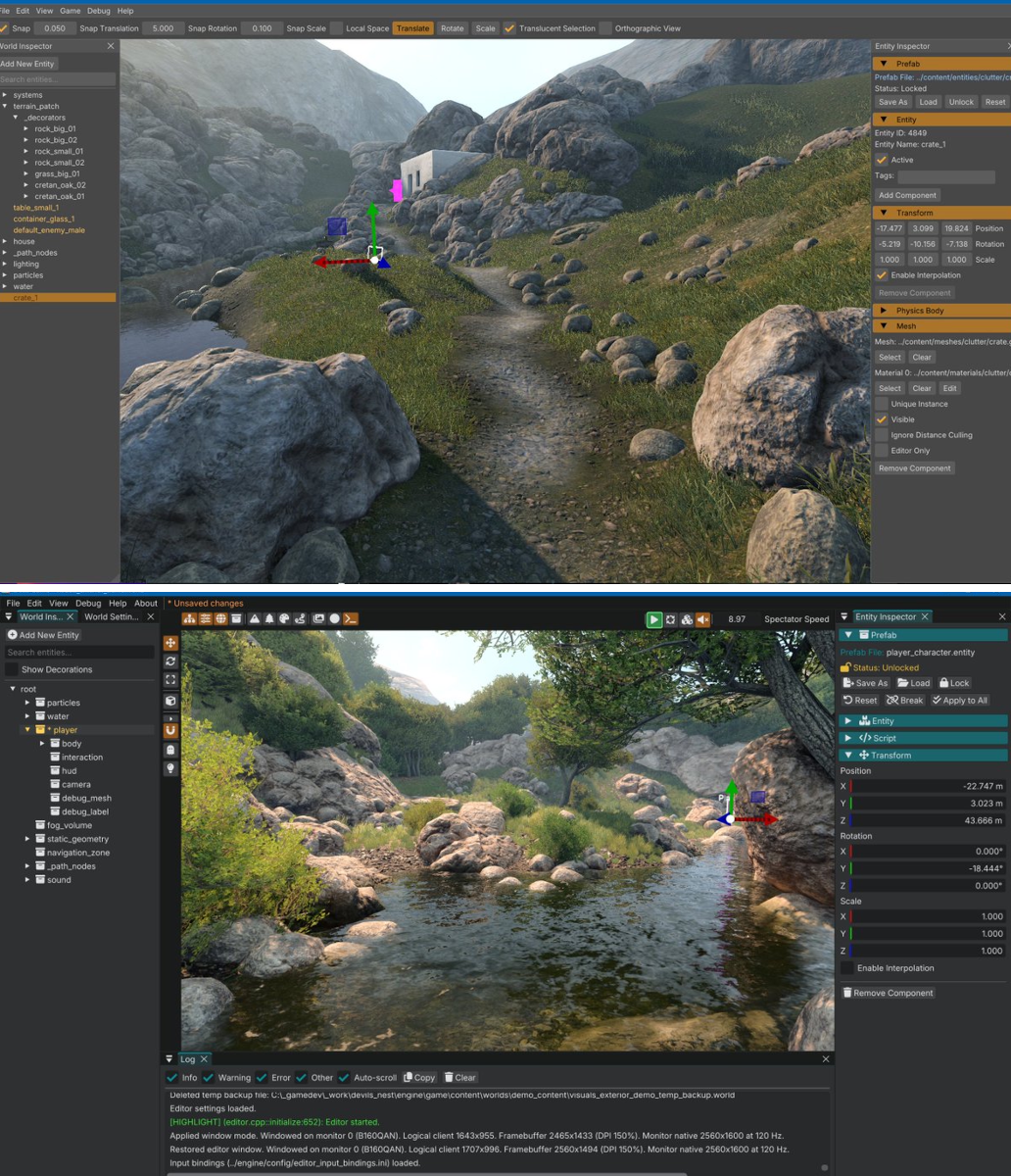Click Copy in the Log panel
The width and height of the screenshot is (1011, 1176).
pos(419,1077)
